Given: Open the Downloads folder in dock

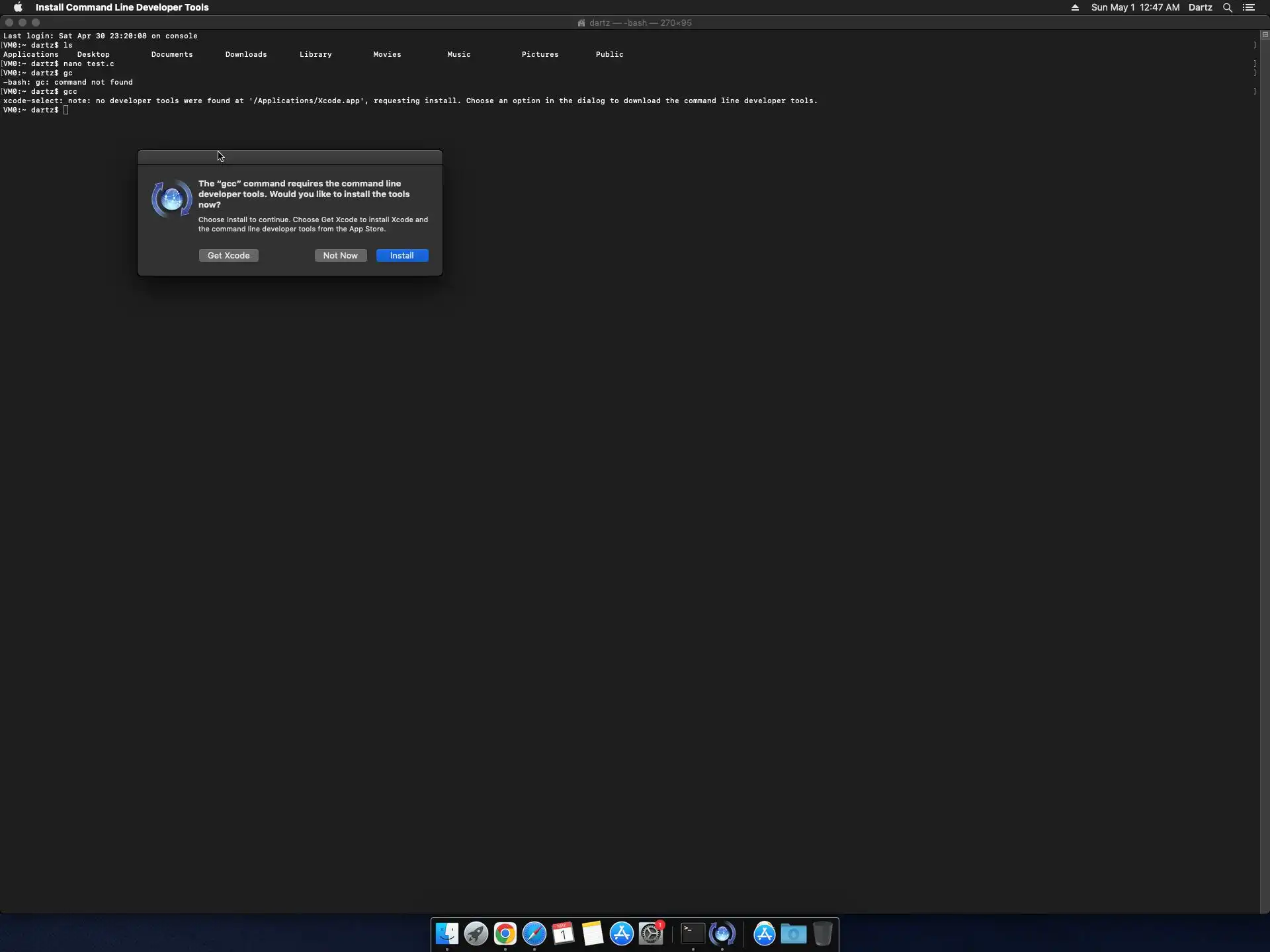Looking at the screenshot, I should [793, 933].
